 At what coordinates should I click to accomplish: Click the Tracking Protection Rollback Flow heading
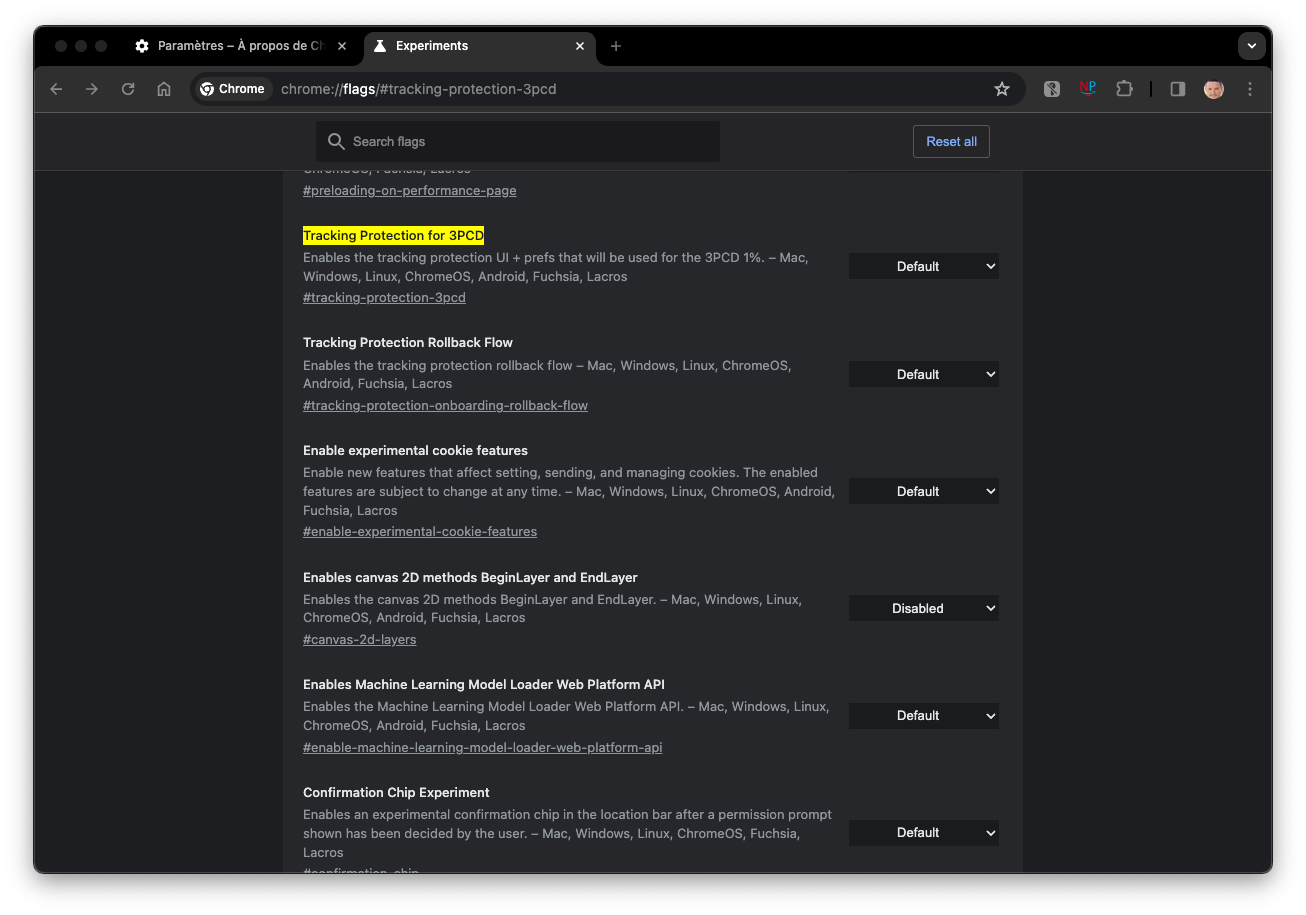(408, 342)
